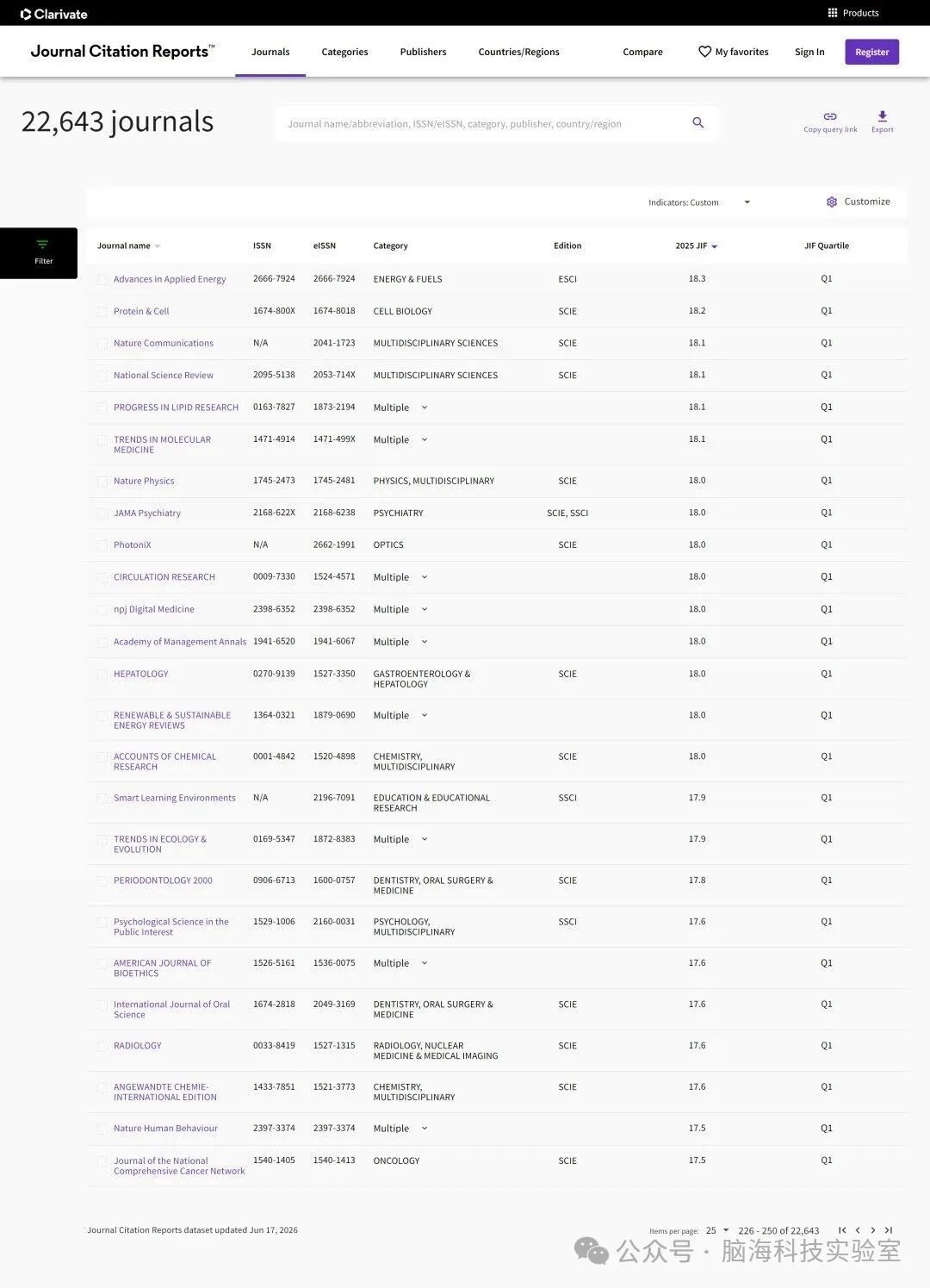The width and height of the screenshot is (930, 1288).
Task: Open Journal of the National Comprehensive Cancer Network
Action: pyautogui.click(x=179, y=1166)
